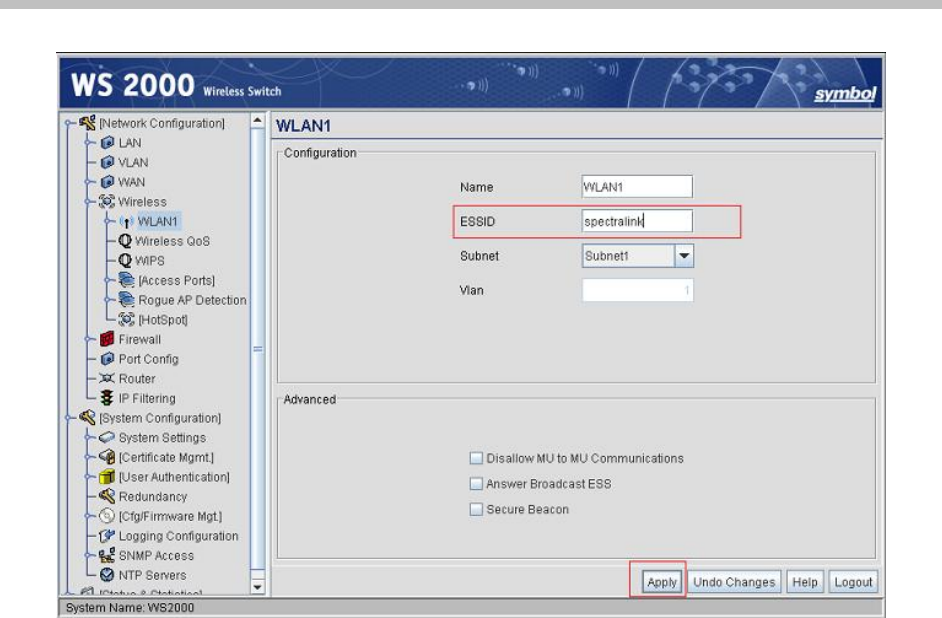Click the WIPS icon
The height and width of the screenshot is (618, 942).
click(125, 261)
